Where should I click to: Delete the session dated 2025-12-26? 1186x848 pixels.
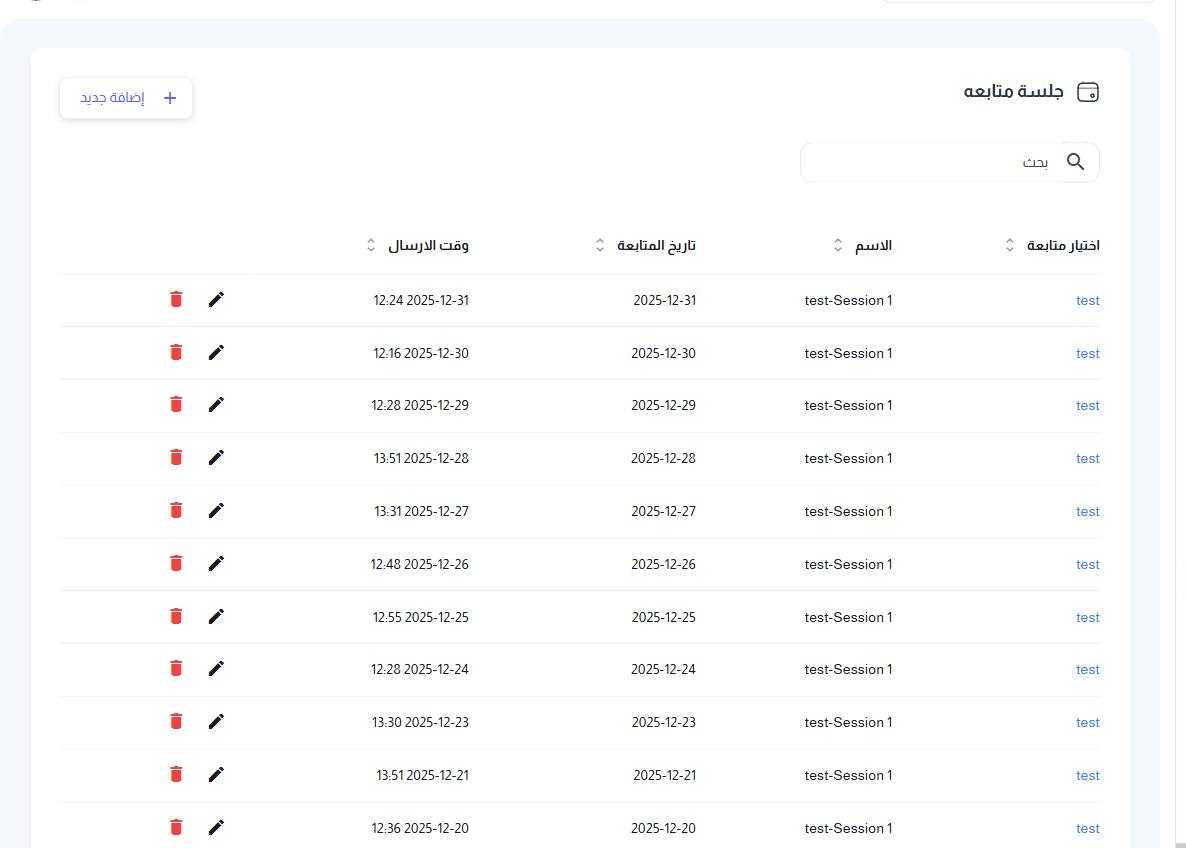(176, 564)
